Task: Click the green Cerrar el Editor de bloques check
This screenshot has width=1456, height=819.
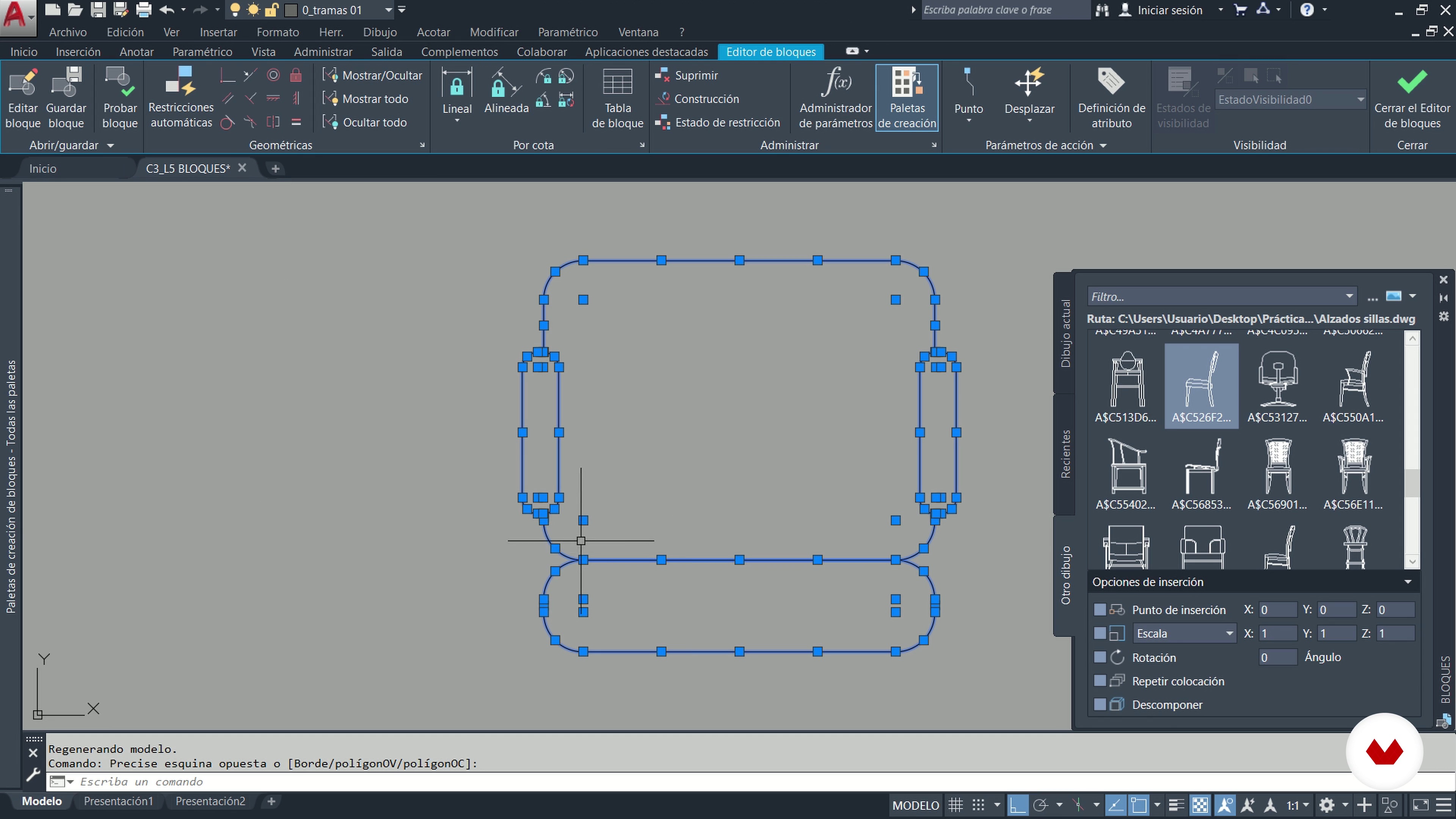Action: (x=1412, y=82)
